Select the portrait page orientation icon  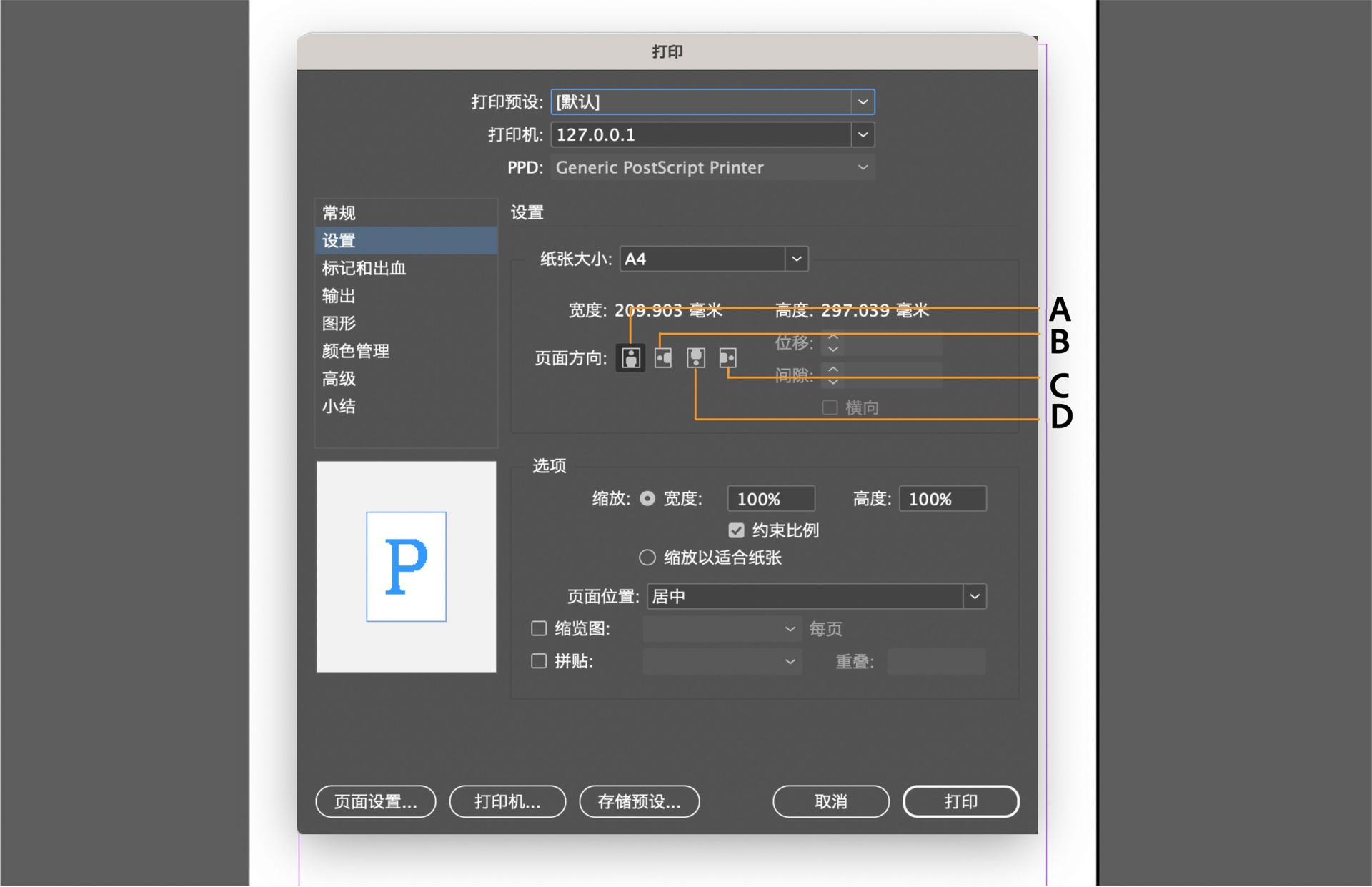tap(630, 358)
